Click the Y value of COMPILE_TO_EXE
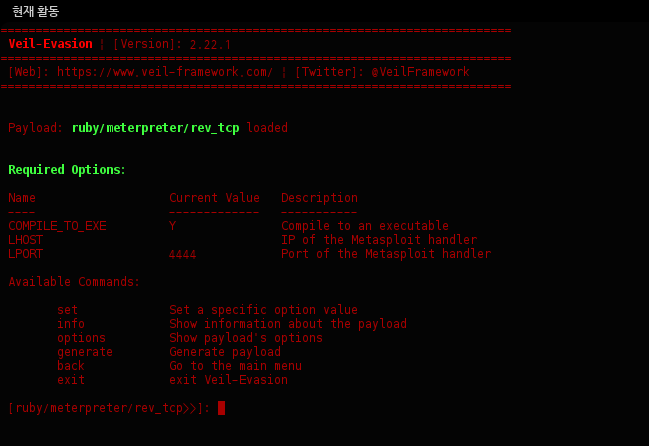649x446 pixels. pos(173,226)
